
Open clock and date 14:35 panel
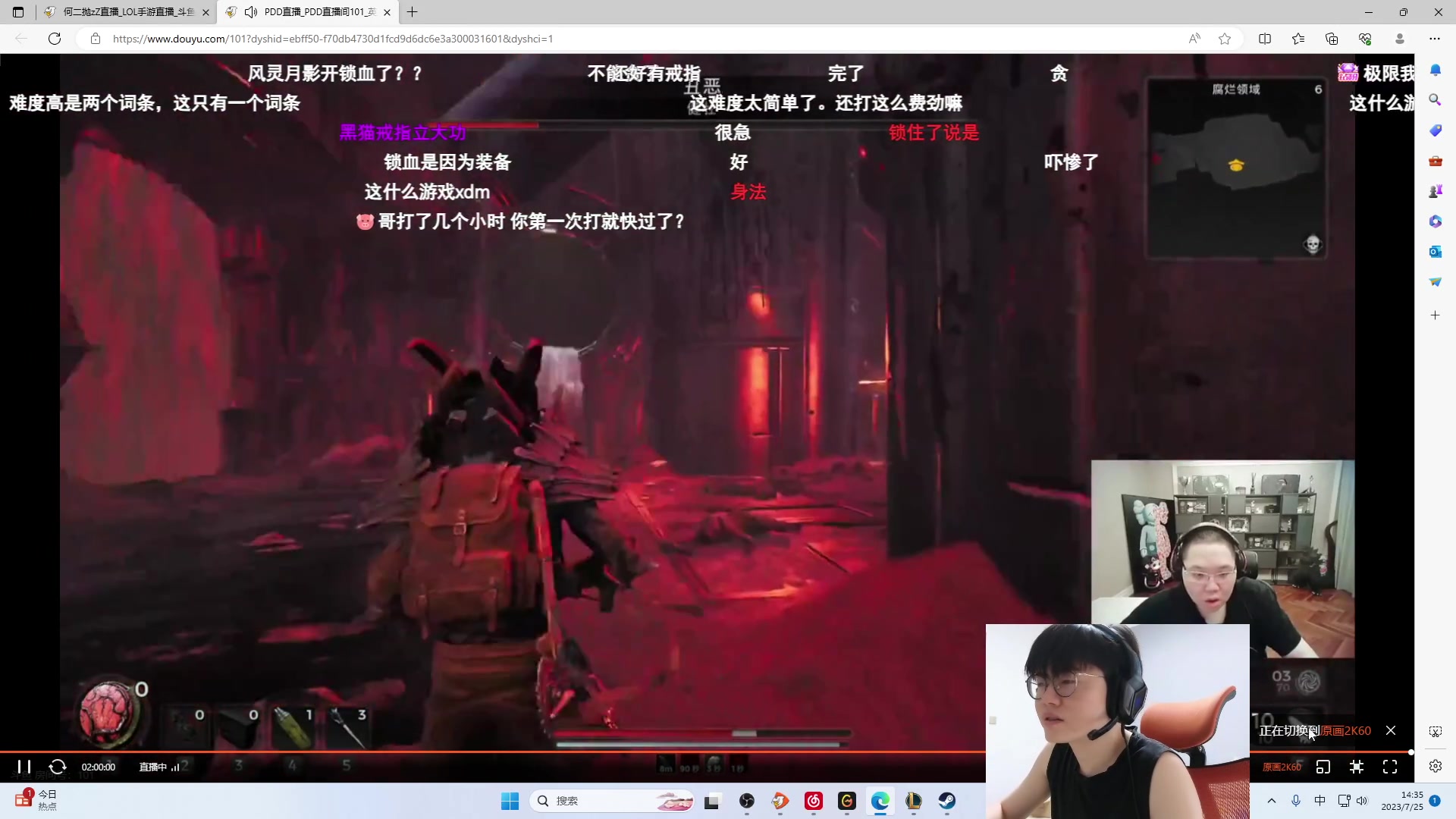(x=1402, y=801)
